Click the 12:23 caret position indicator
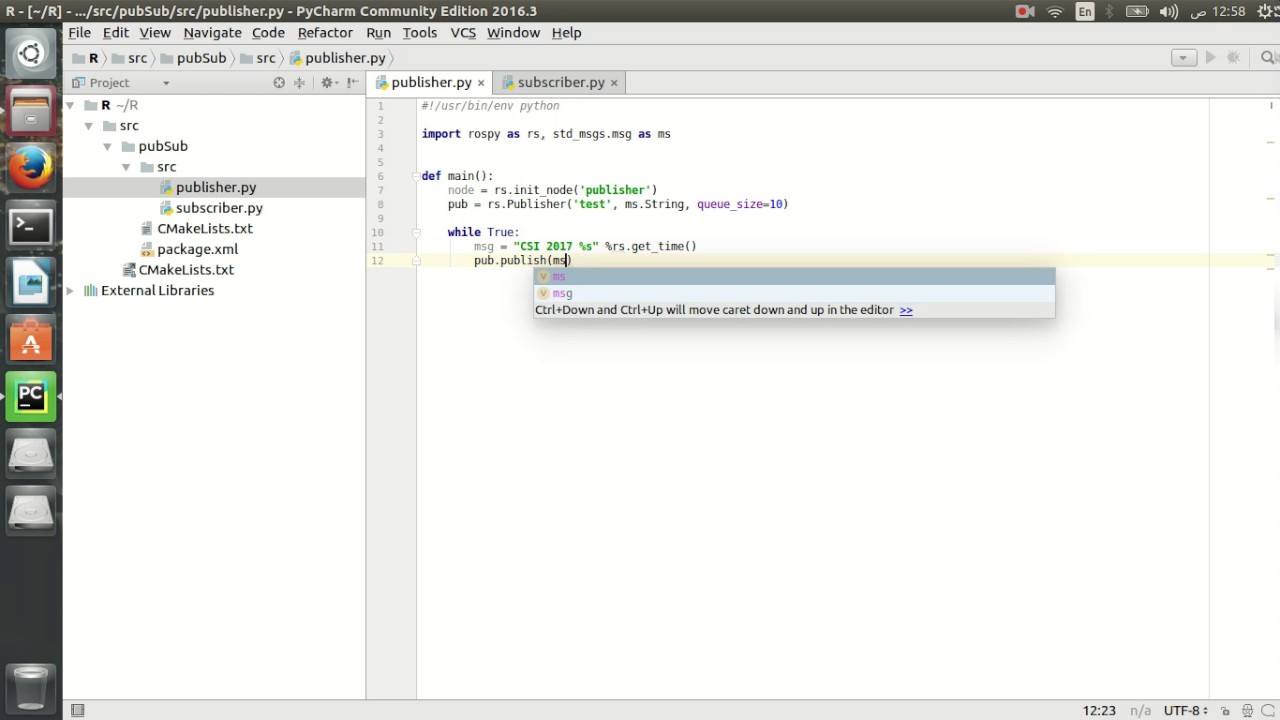Image resolution: width=1280 pixels, height=720 pixels. tap(1099, 711)
